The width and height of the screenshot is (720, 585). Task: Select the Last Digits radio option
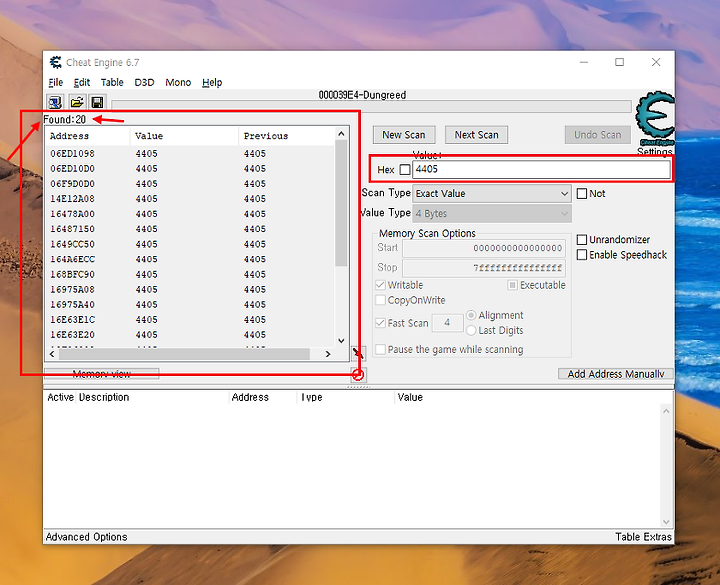point(471,331)
